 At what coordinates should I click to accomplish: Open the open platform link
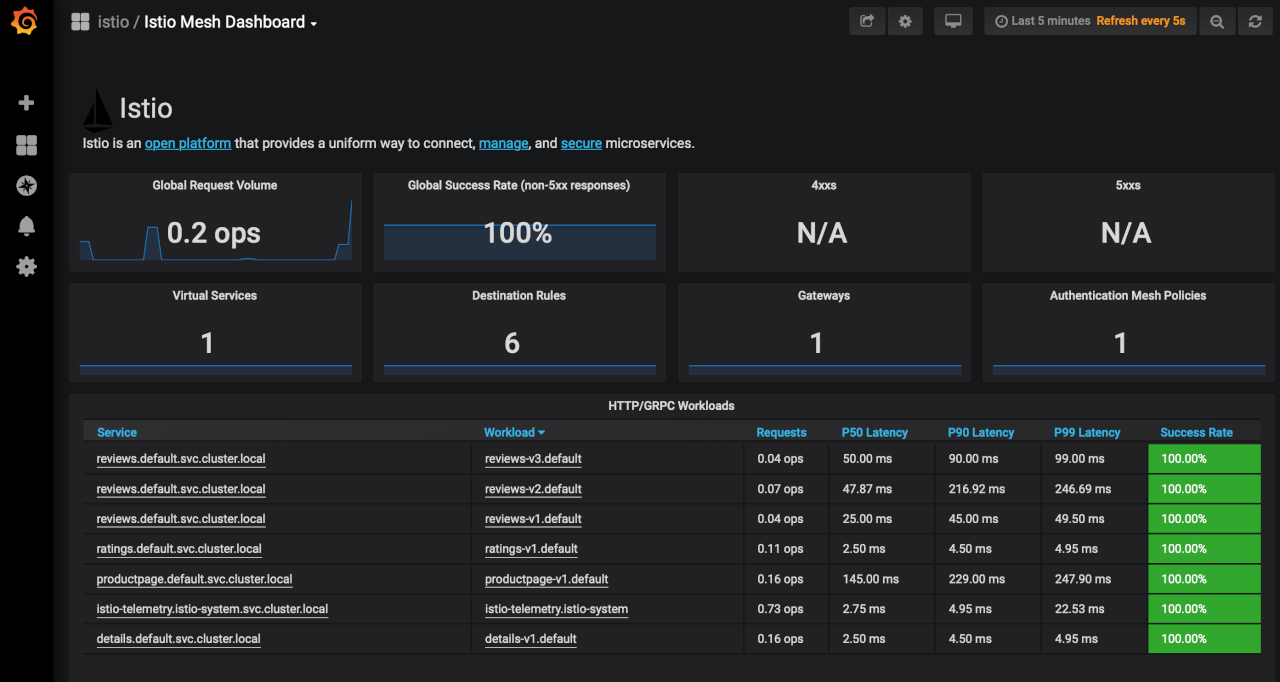187,143
